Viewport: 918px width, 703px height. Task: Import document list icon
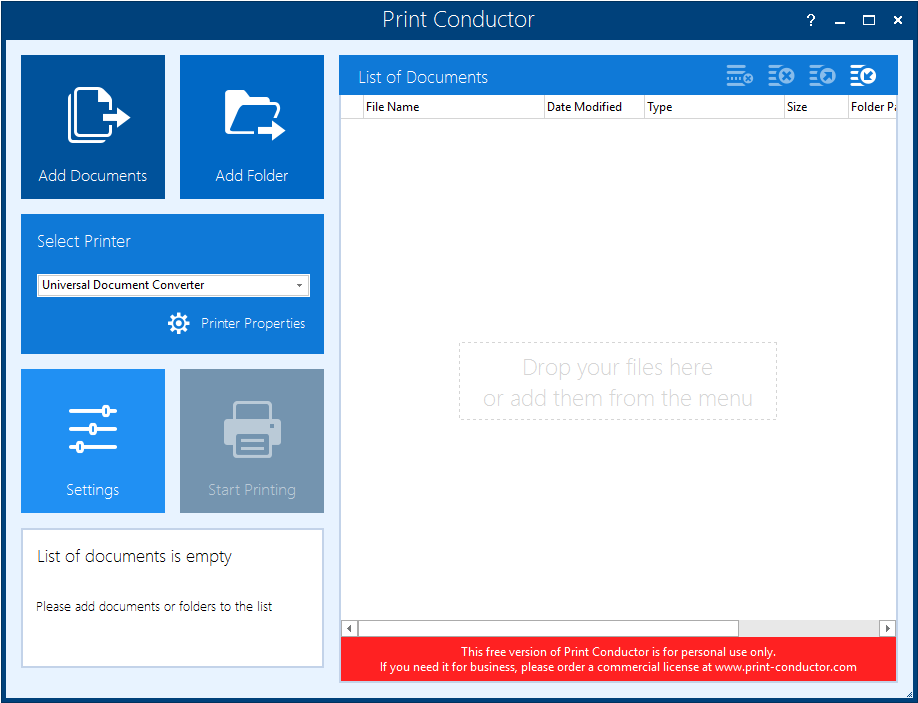863,76
